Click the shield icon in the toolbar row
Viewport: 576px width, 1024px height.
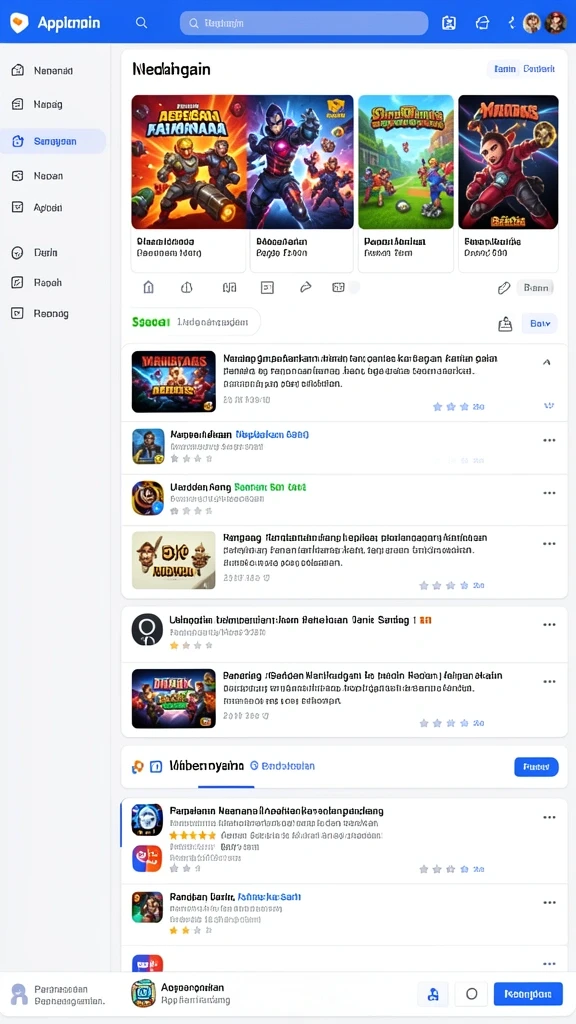pos(187,287)
